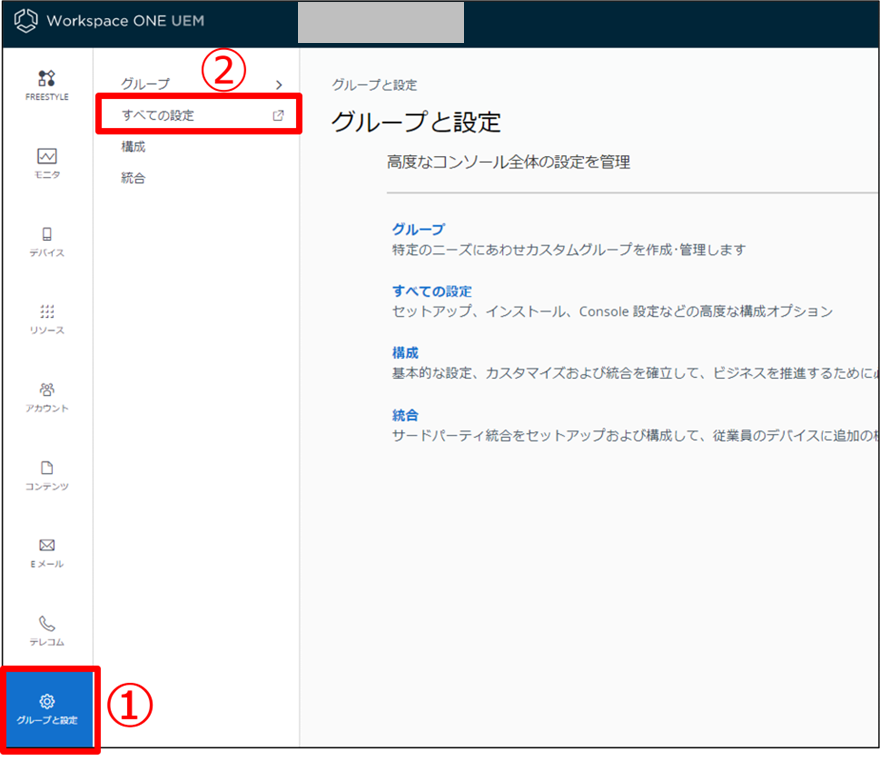Select 統合 in the submenu
This screenshot has width=880, height=771.
tap(134, 178)
